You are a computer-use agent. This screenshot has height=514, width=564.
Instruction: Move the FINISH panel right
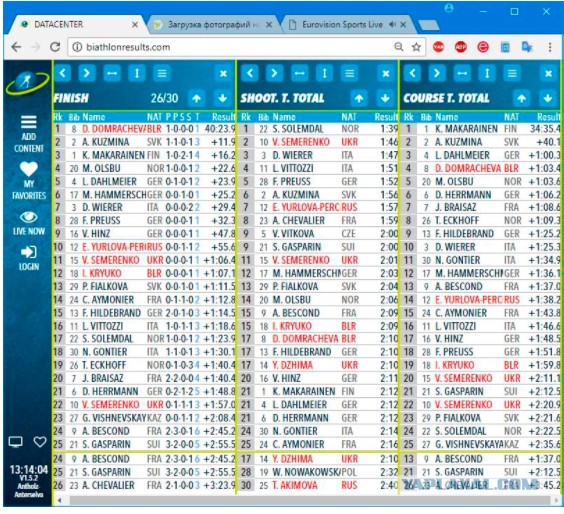pos(87,73)
